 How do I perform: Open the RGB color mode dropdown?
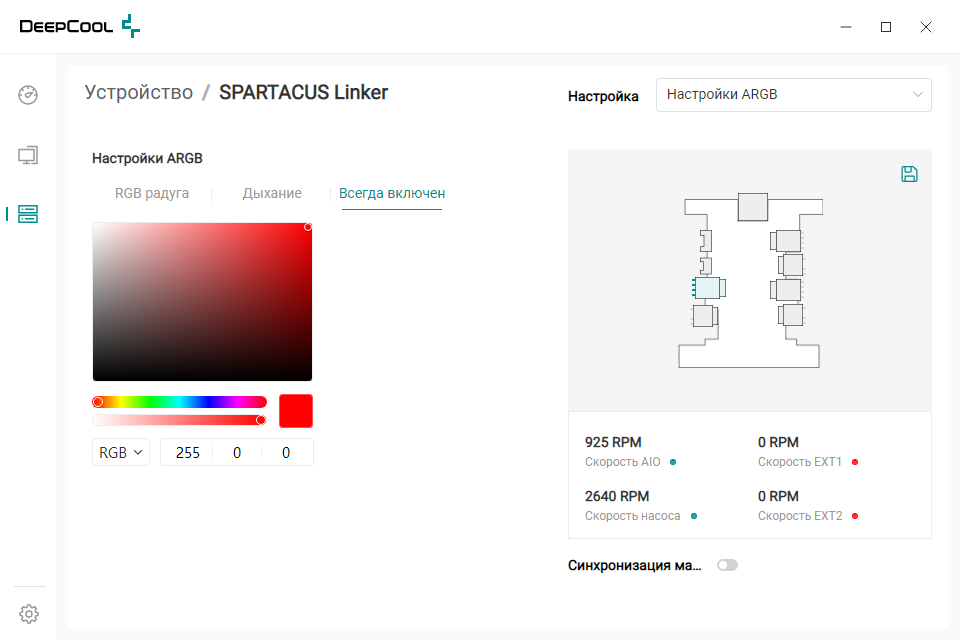point(121,453)
